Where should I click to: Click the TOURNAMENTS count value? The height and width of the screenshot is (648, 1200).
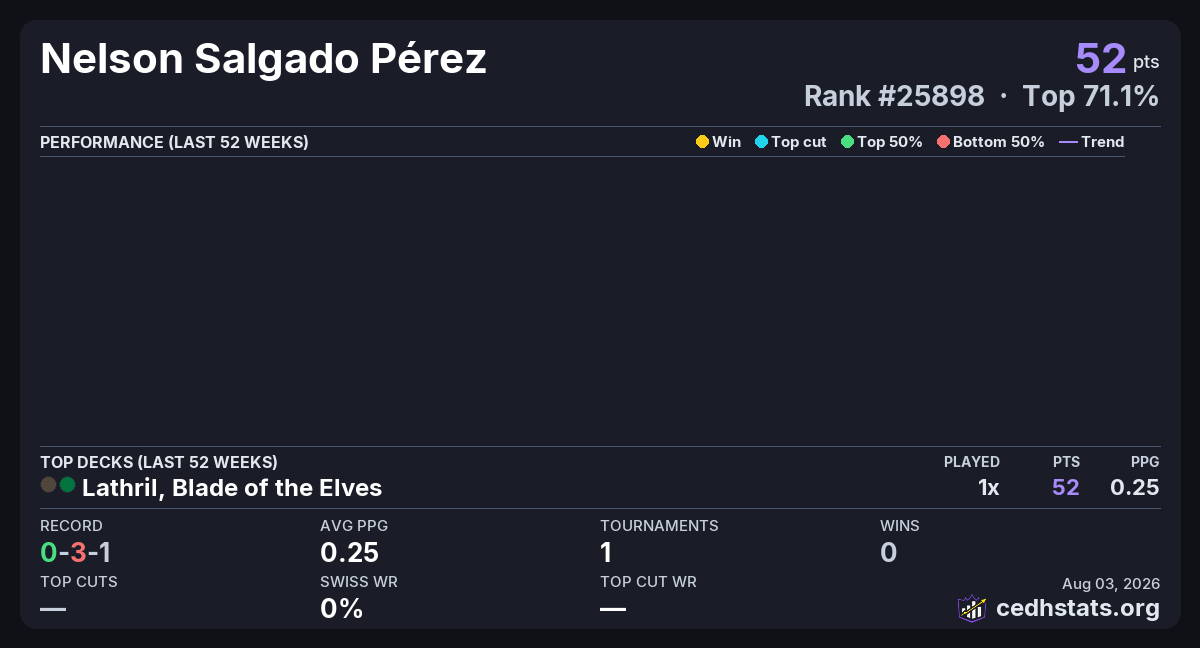click(x=606, y=552)
